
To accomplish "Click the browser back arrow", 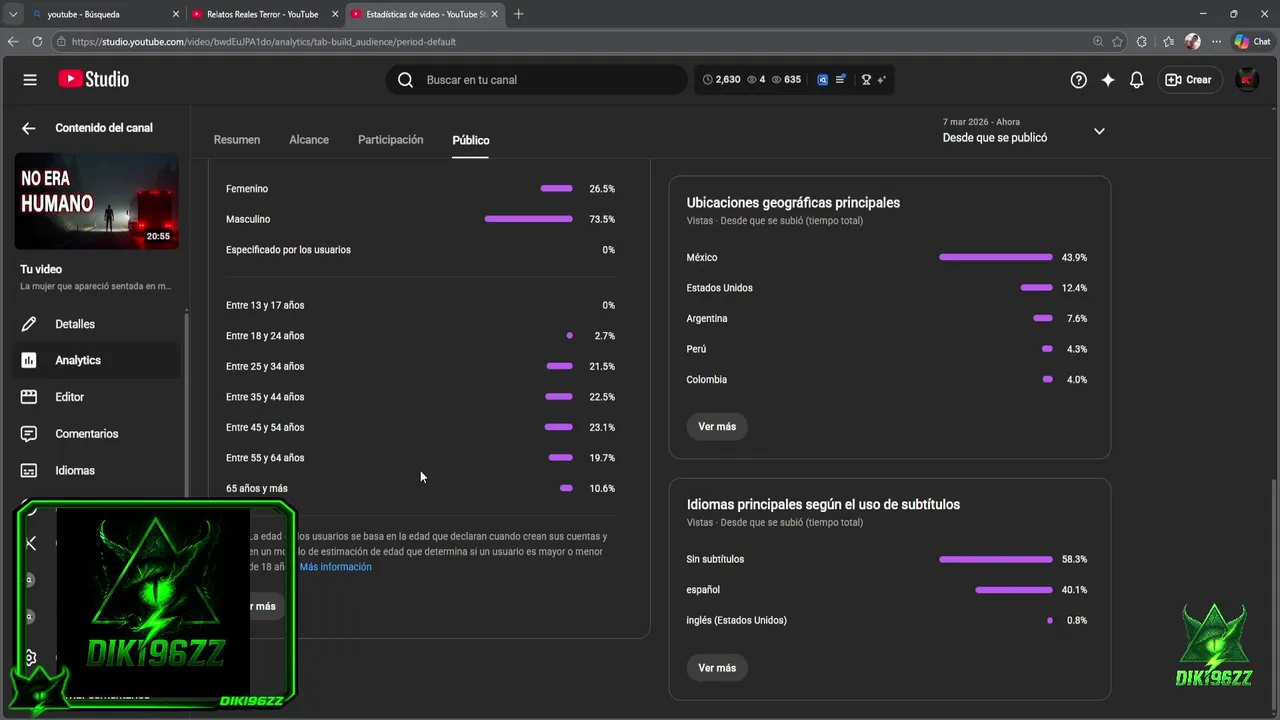I will 13,42.
